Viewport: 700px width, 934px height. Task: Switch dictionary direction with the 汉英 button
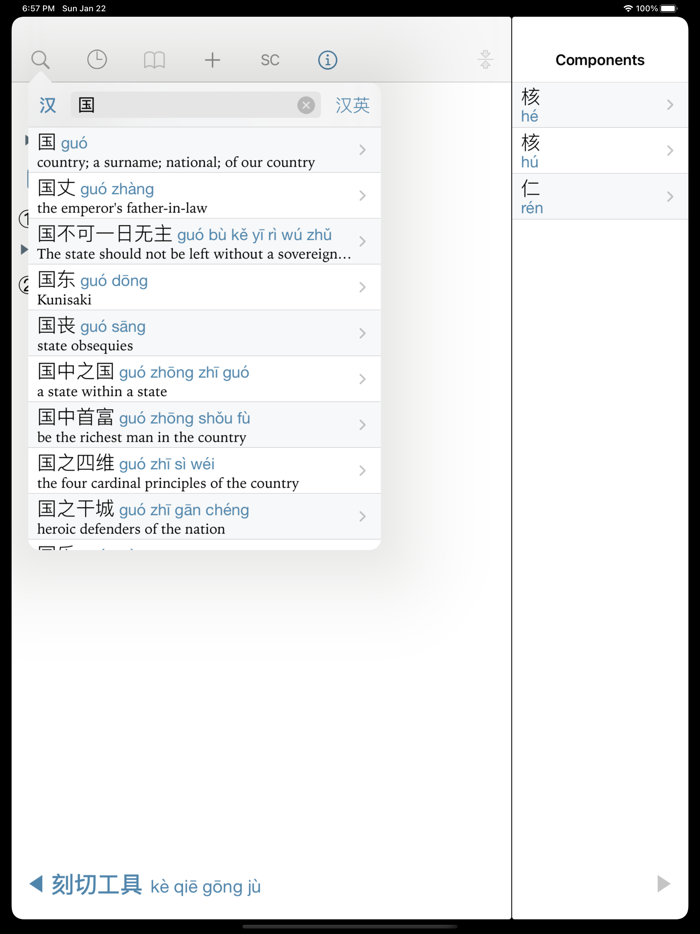coord(352,105)
